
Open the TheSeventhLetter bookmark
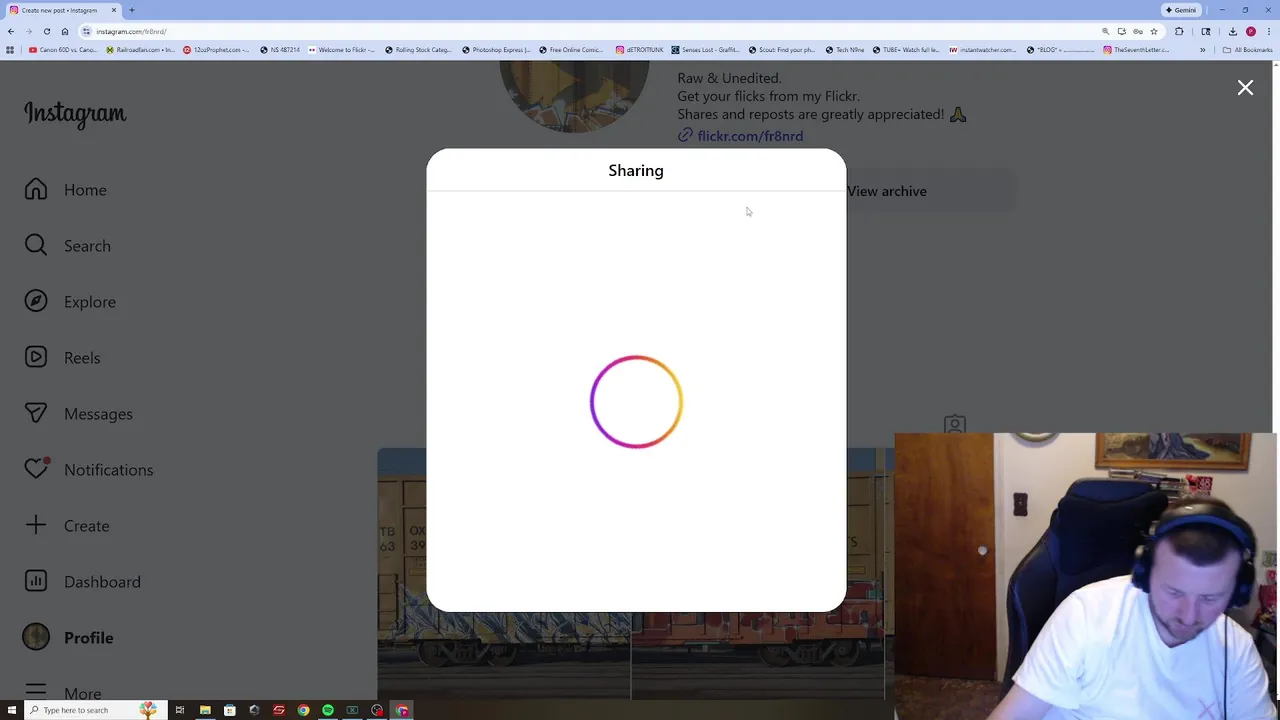pos(1137,50)
